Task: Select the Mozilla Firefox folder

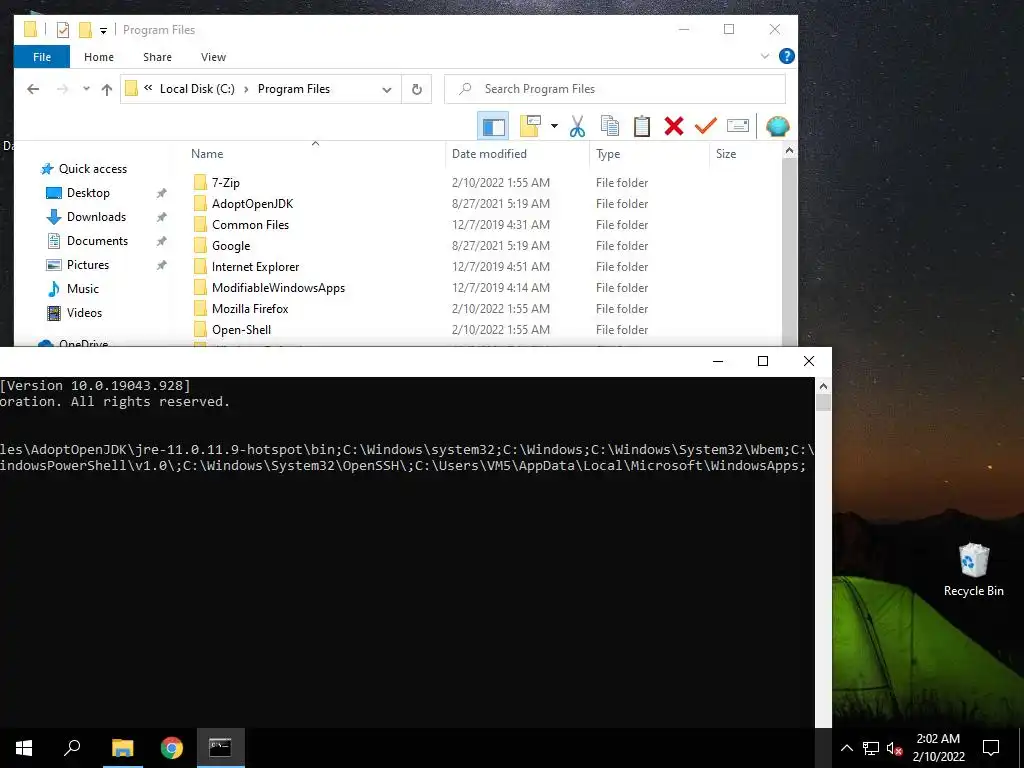Action: 250,308
